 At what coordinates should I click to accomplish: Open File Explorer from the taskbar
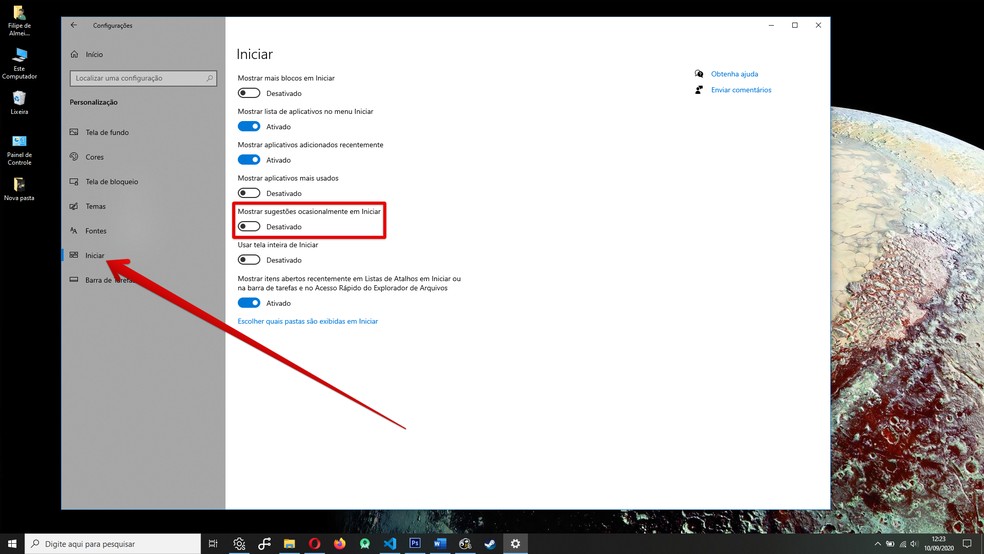pos(289,543)
